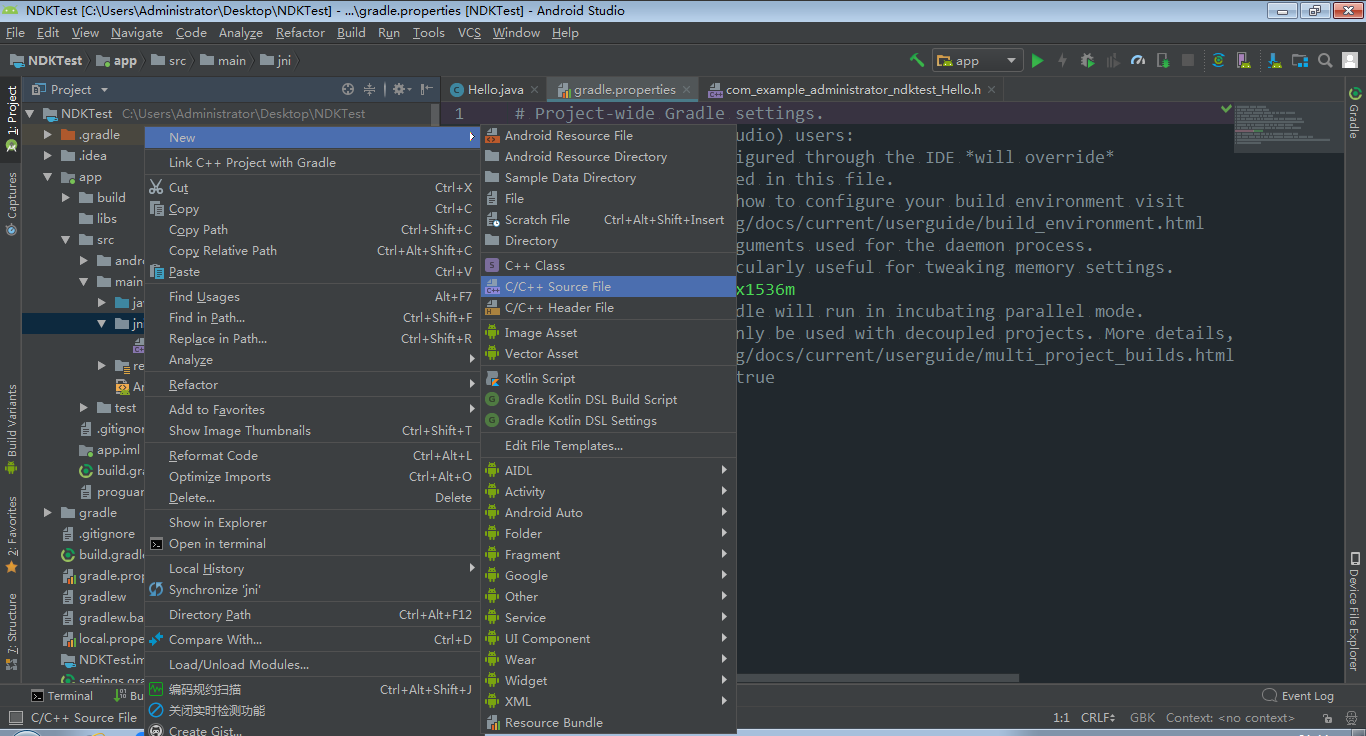
Task: Click the editor horizontal scrollbar
Action: click(x=878, y=678)
